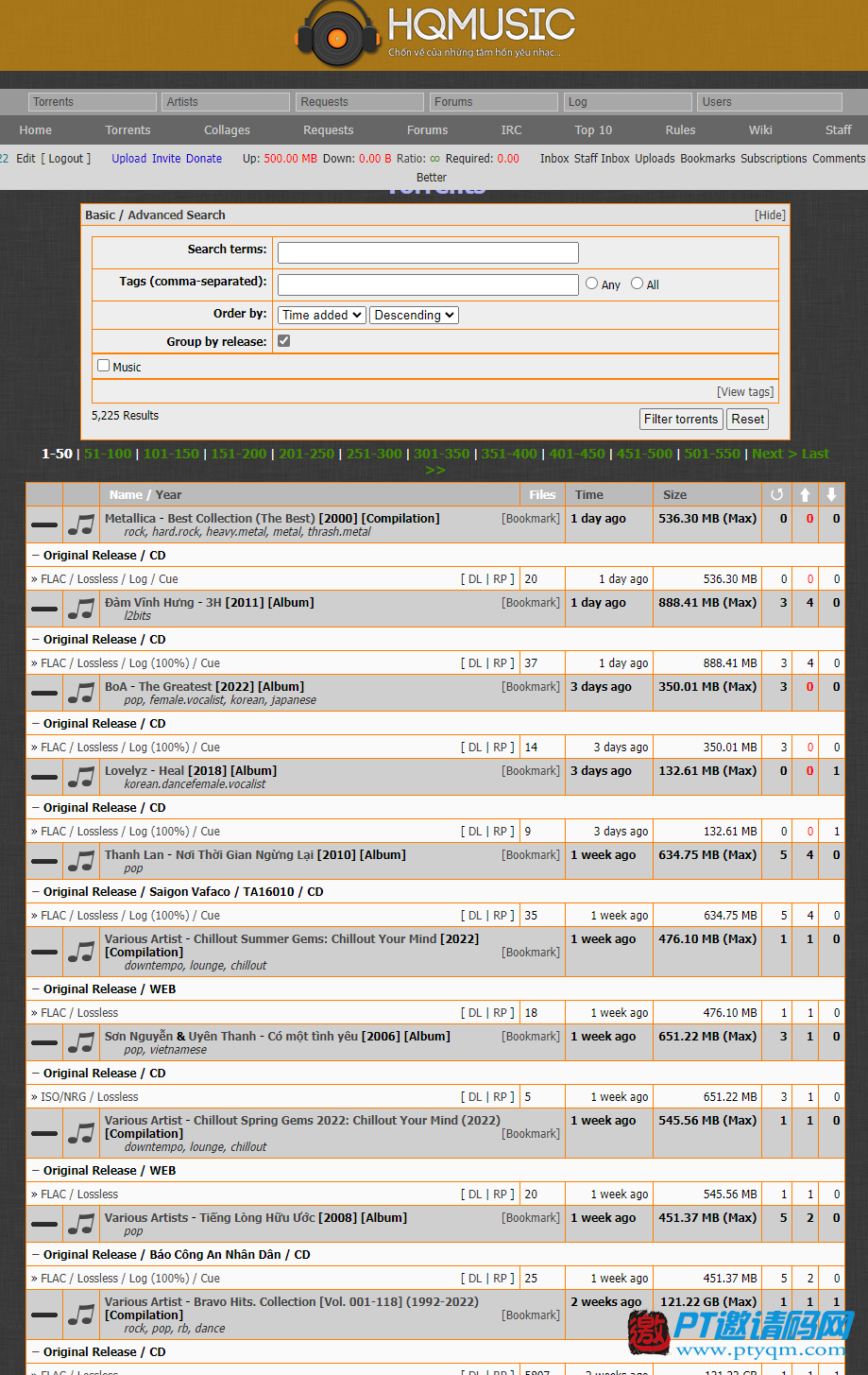The image size is (868, 1375).
Task: Open the Subscriptions link
Action: tap(774, 158)
